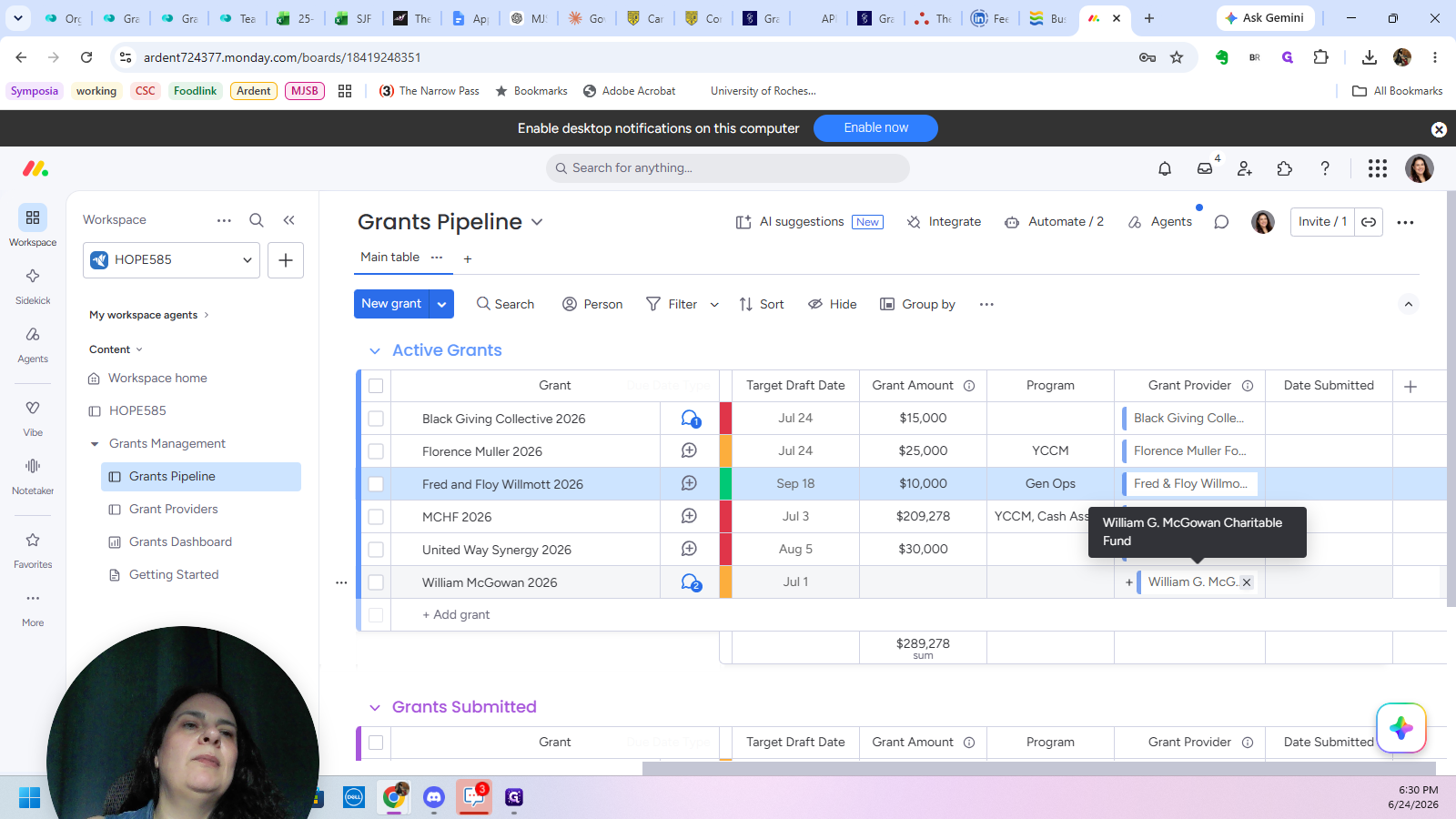Open Automate / 2 panel
Screen dimensions: 1456x819
[1054, 222]
